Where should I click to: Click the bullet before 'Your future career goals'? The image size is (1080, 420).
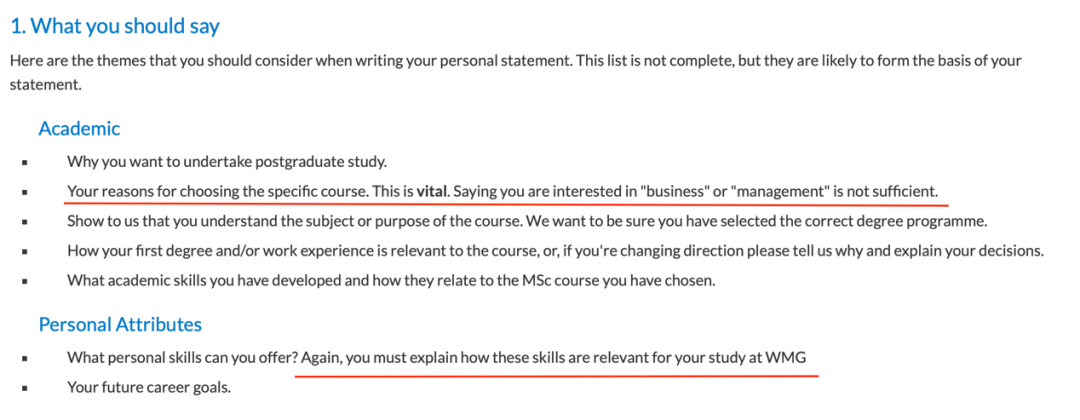24,388
